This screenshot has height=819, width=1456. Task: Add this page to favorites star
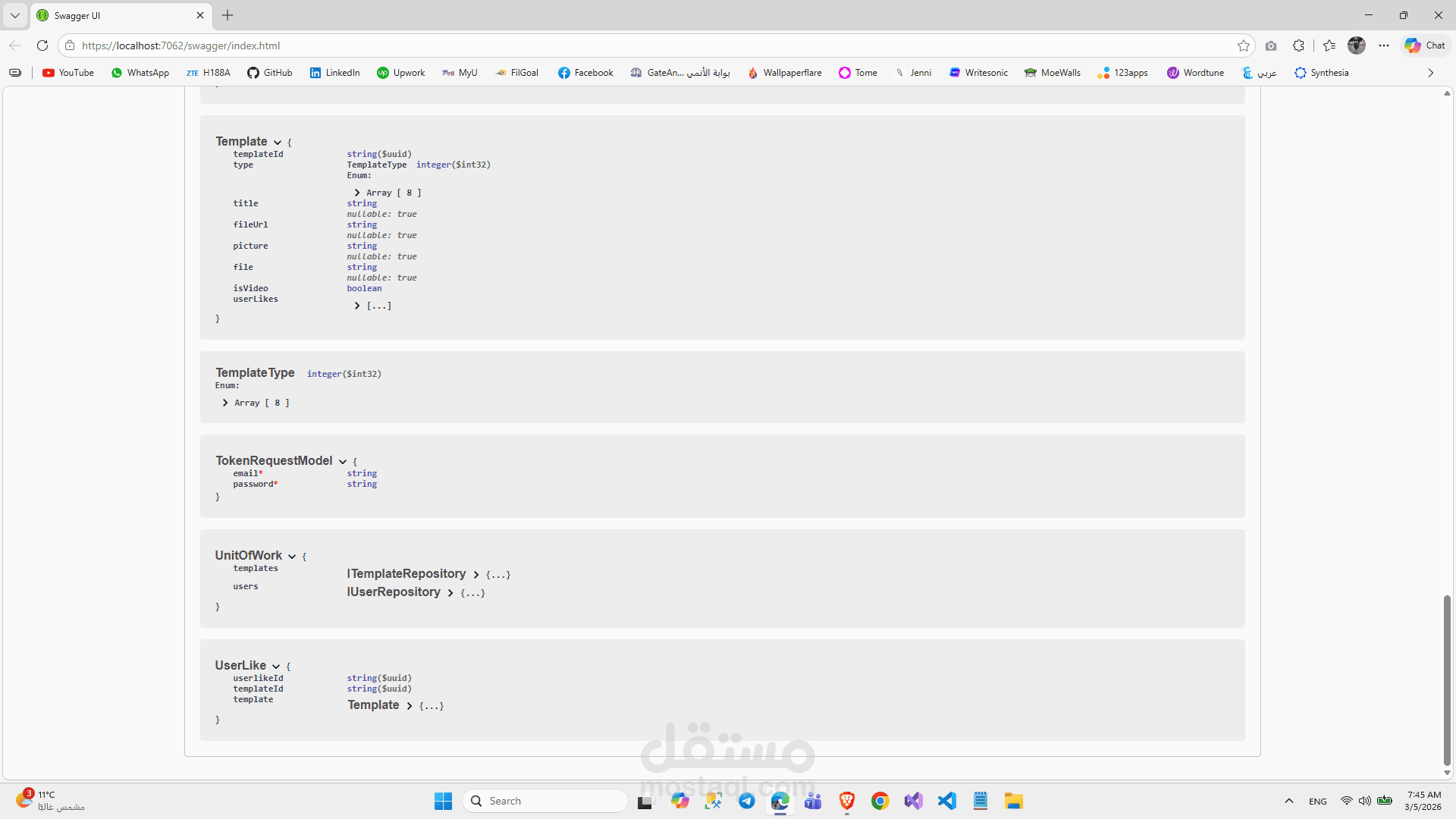pyautogui.click(x=1244, y=45)
